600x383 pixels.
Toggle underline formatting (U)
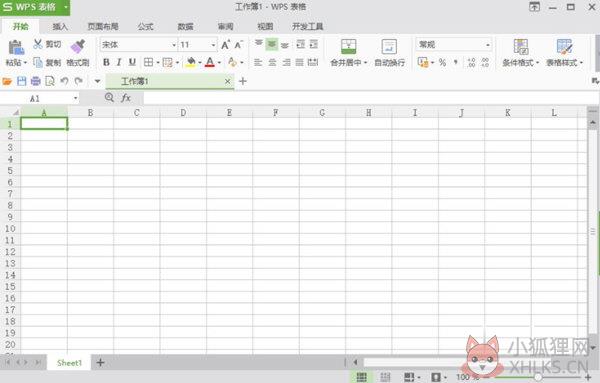click(x=132, y=62)
